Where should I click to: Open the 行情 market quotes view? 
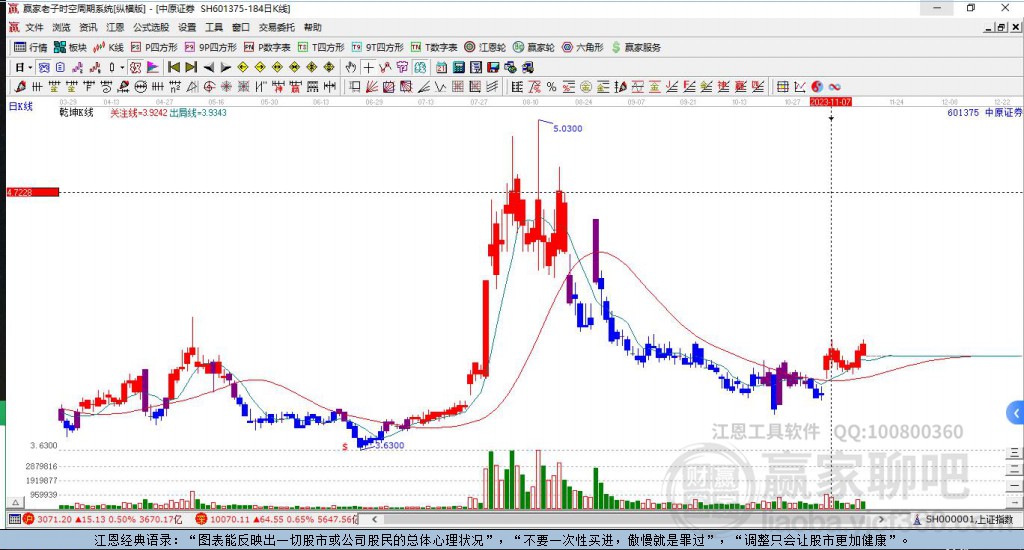point(31,47)
